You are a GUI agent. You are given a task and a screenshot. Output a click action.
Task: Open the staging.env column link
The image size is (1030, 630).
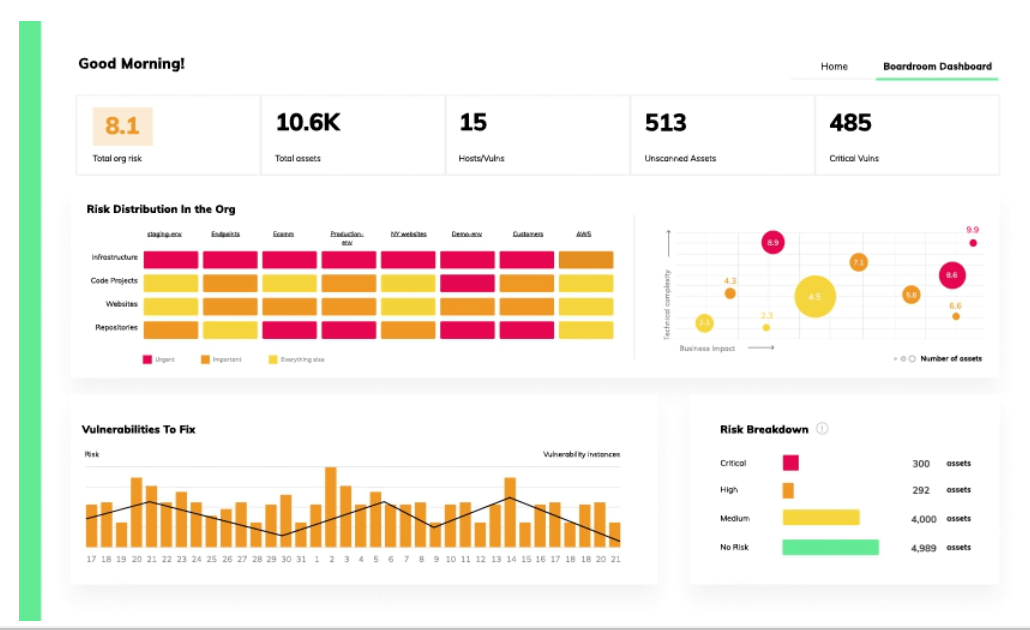pos(164,234)
